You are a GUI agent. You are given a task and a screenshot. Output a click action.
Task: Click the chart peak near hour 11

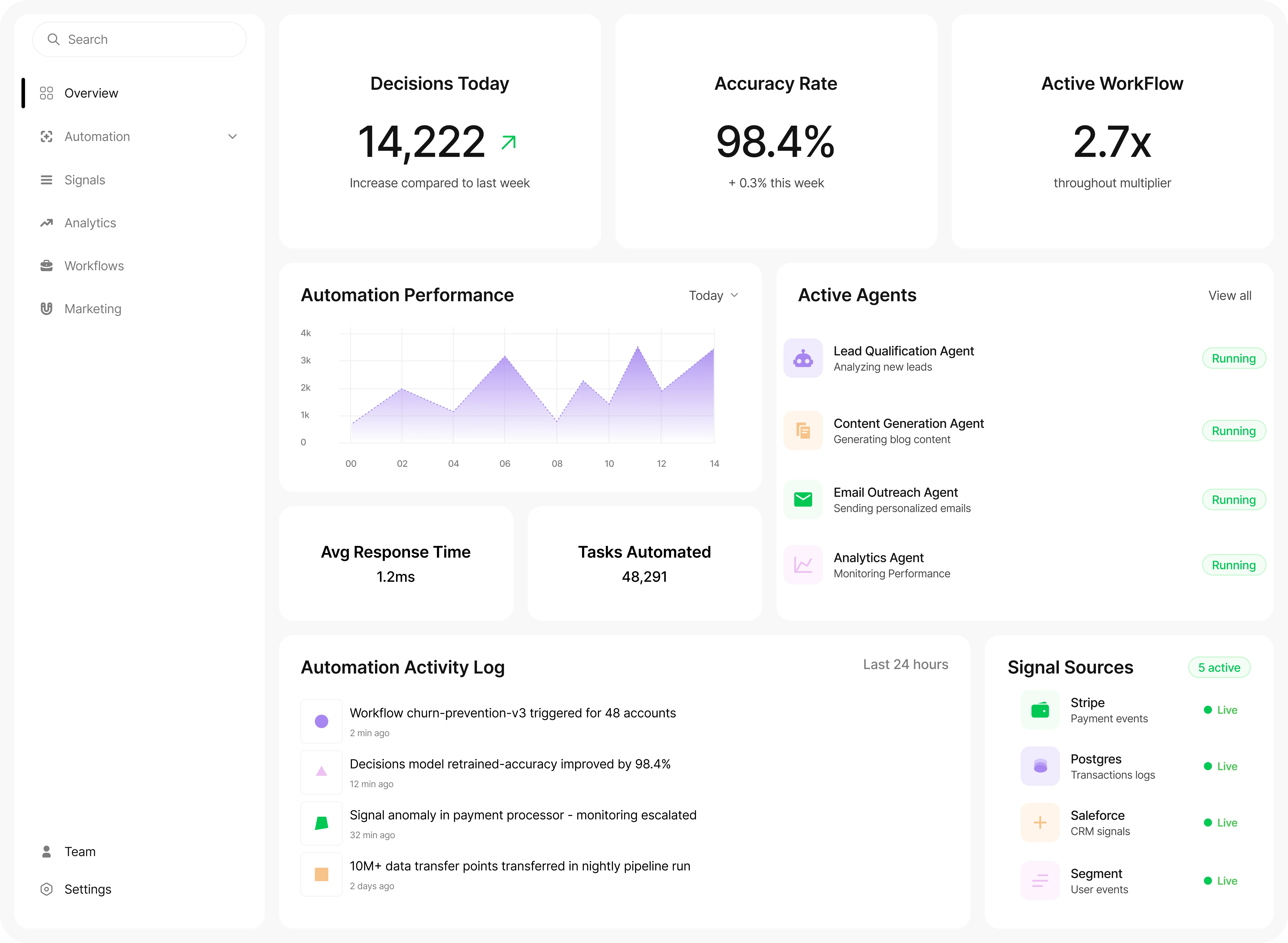point(638,347)
